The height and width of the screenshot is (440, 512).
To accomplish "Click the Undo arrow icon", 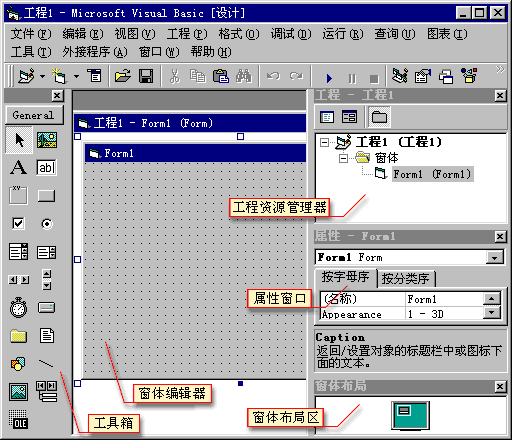I will 273,76.
